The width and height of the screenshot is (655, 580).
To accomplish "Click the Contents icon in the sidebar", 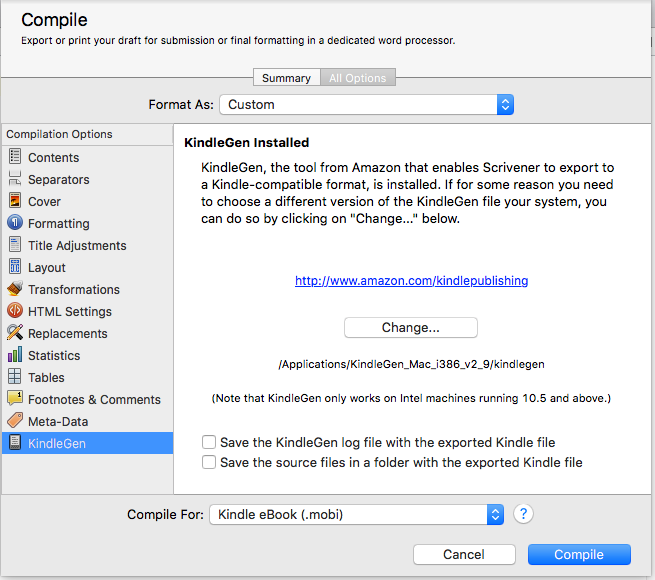I will point(15,157).
